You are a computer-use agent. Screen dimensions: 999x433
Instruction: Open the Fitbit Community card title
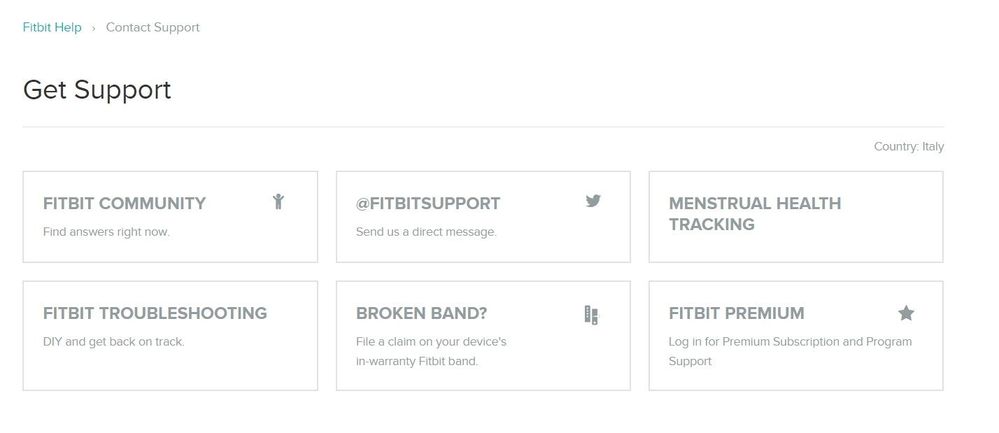tap(124, 203)
